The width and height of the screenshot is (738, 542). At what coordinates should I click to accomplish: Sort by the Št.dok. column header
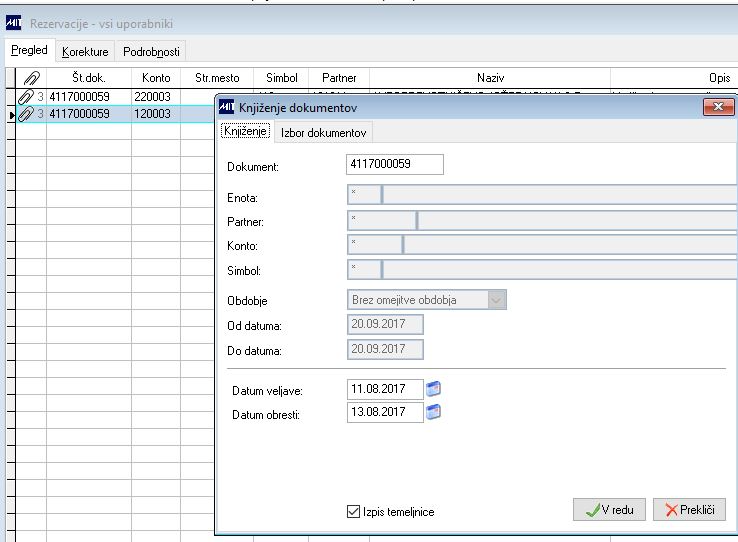(88, 78)
